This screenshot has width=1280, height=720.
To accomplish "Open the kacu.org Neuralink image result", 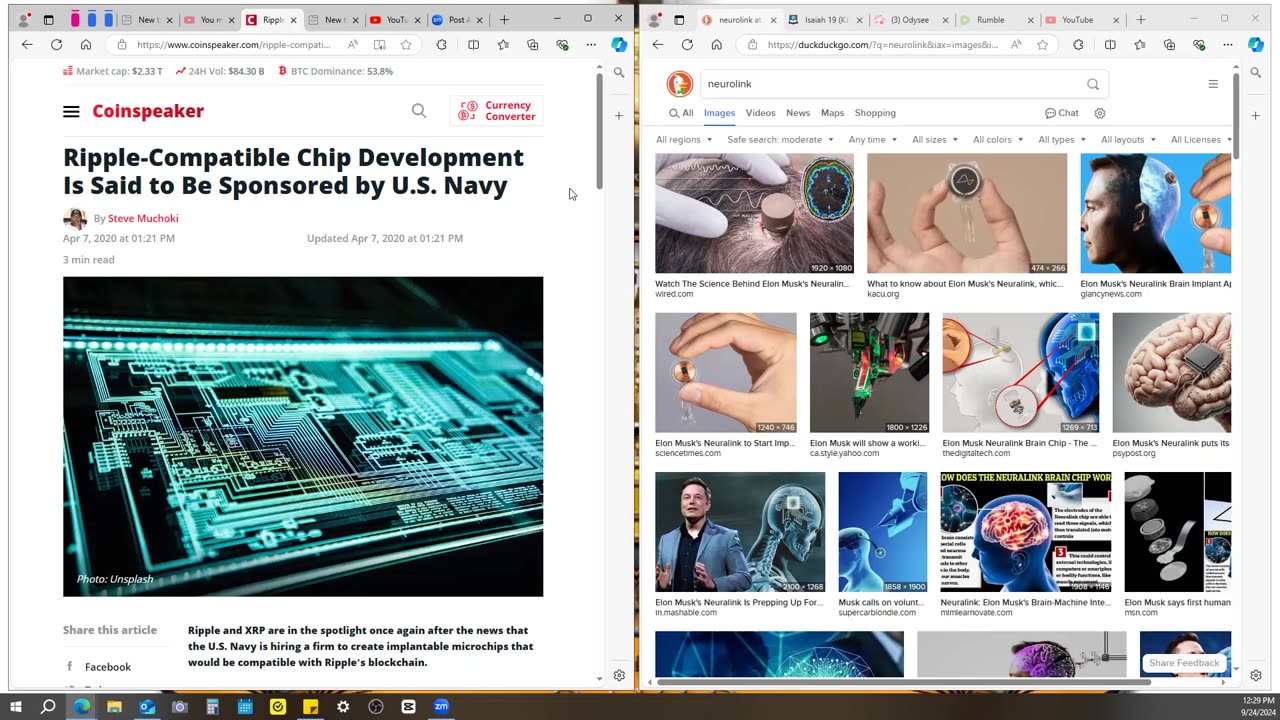I will tap(967, 213).
